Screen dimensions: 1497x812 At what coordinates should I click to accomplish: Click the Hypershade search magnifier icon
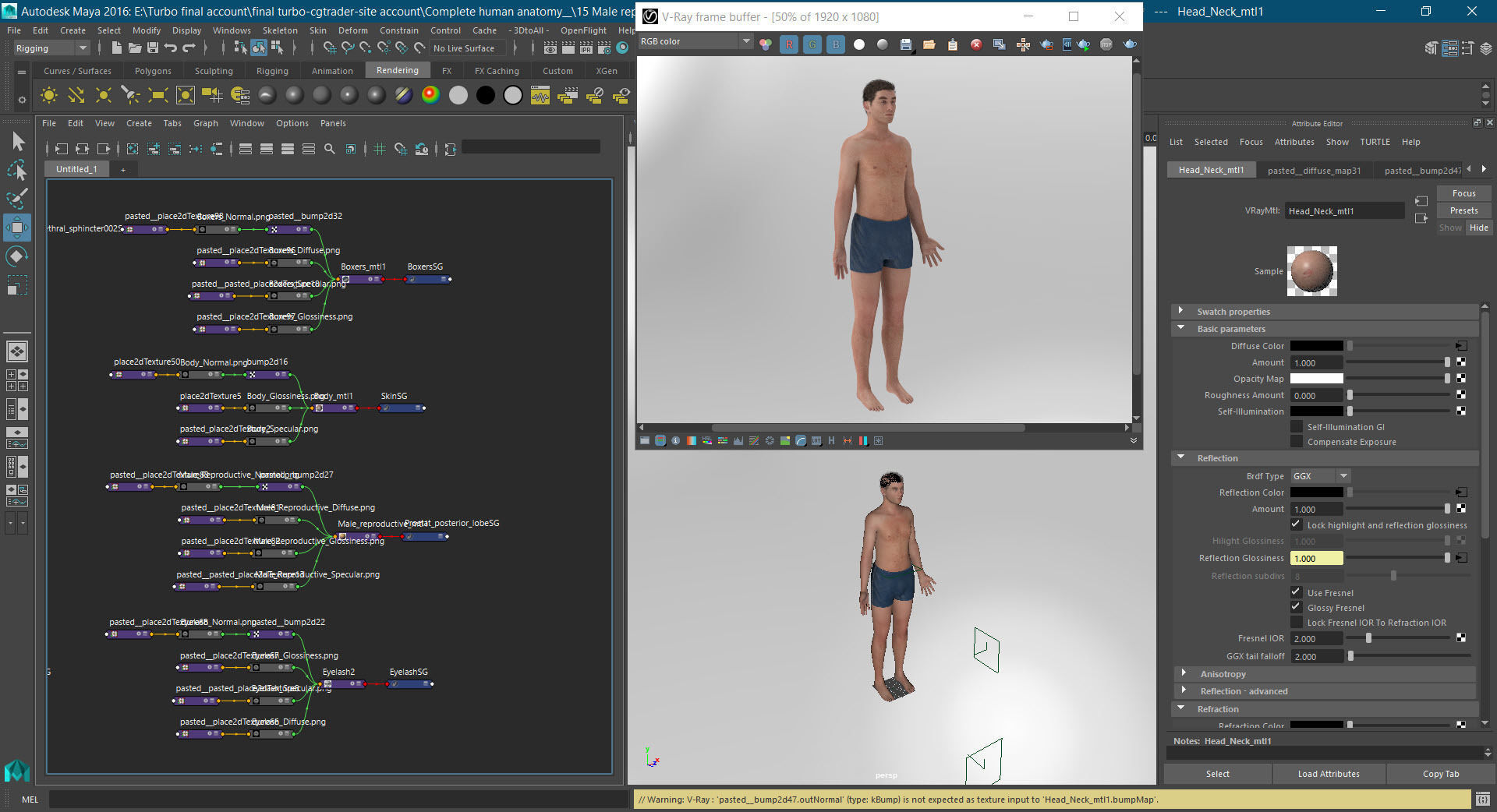(x=330, y=149)
